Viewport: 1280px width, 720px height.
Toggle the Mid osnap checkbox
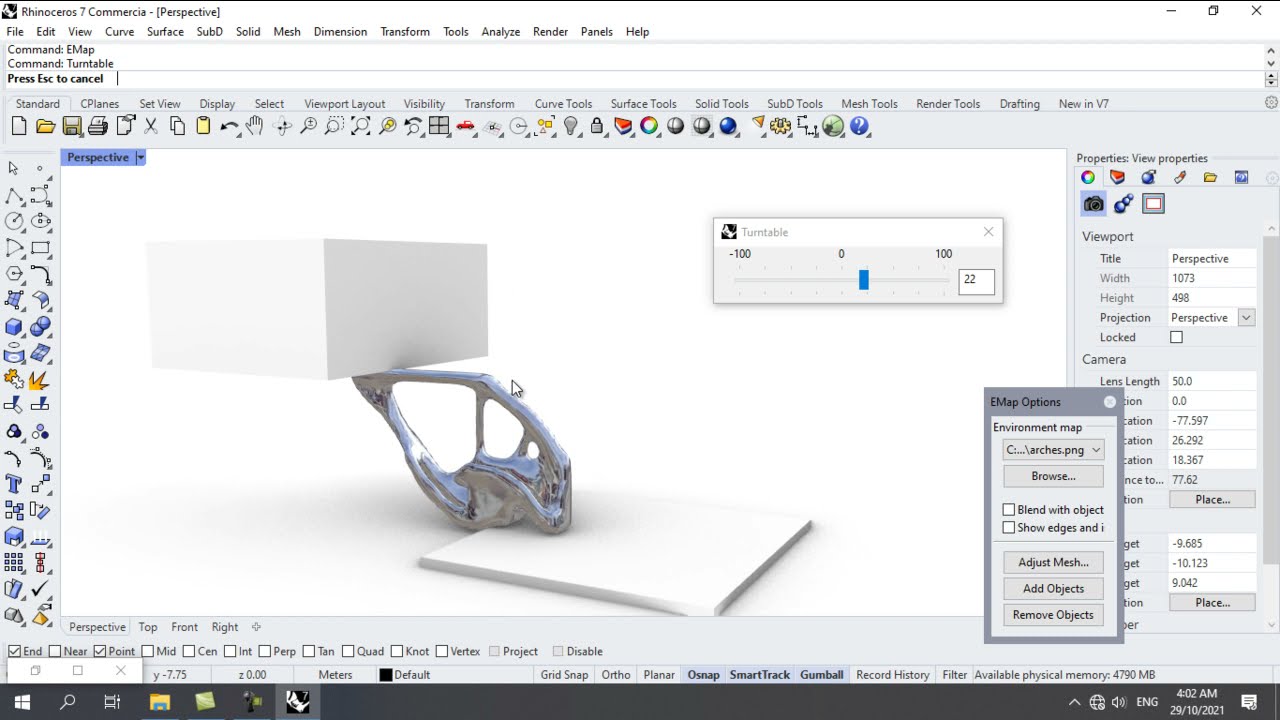148,651
